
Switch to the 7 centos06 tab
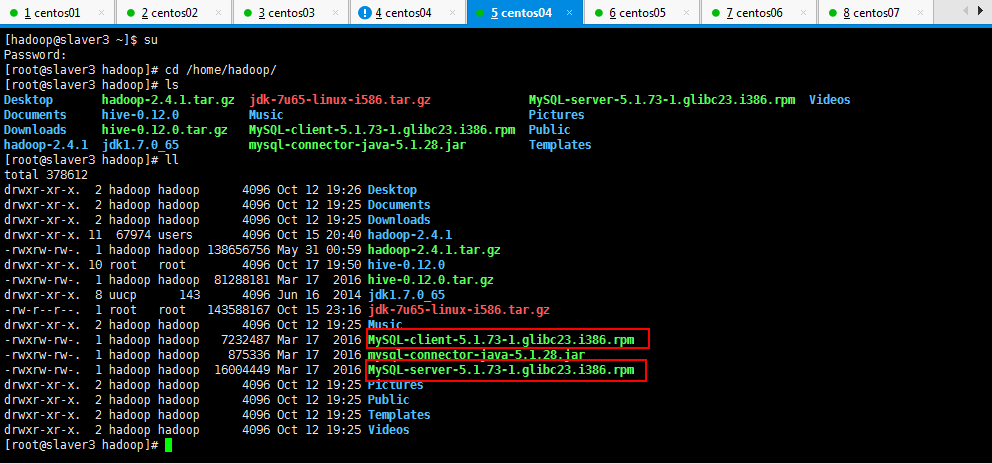(x=758, y=13)
